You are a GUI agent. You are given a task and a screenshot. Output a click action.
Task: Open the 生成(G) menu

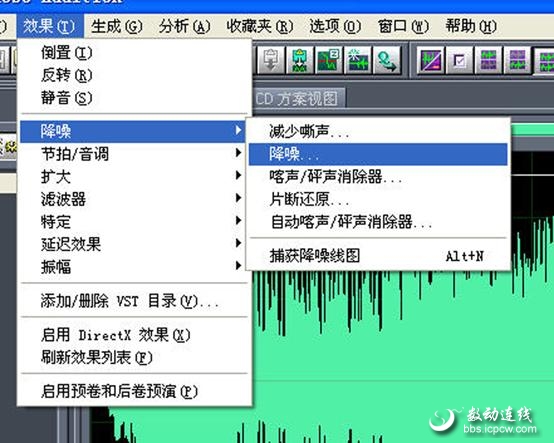coord(117,26)
